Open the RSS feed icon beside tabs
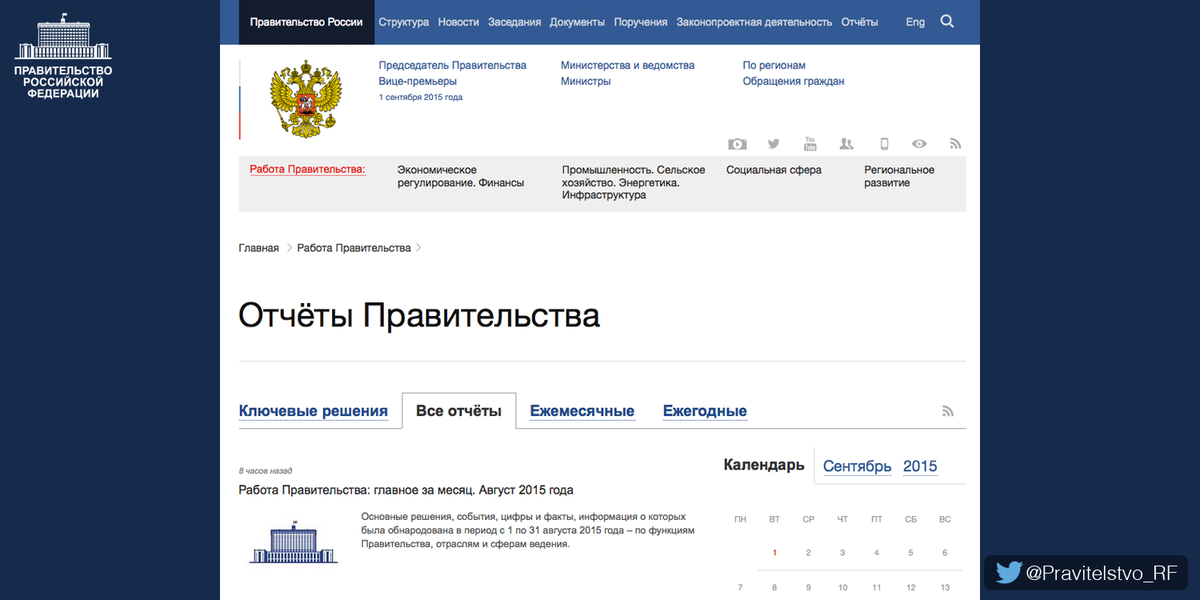Viewport: 1200px width, 600px height. click(948, 411)
